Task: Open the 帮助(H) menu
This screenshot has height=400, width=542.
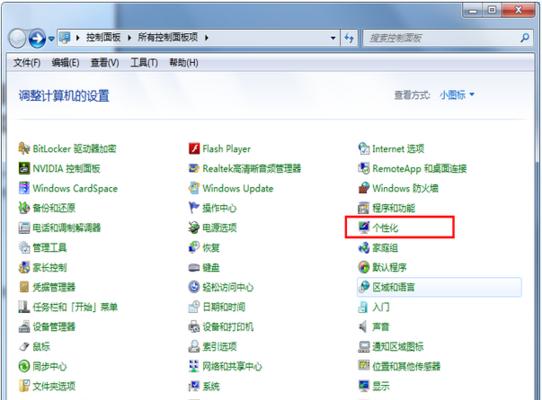Action: click(x=184, y=63)
